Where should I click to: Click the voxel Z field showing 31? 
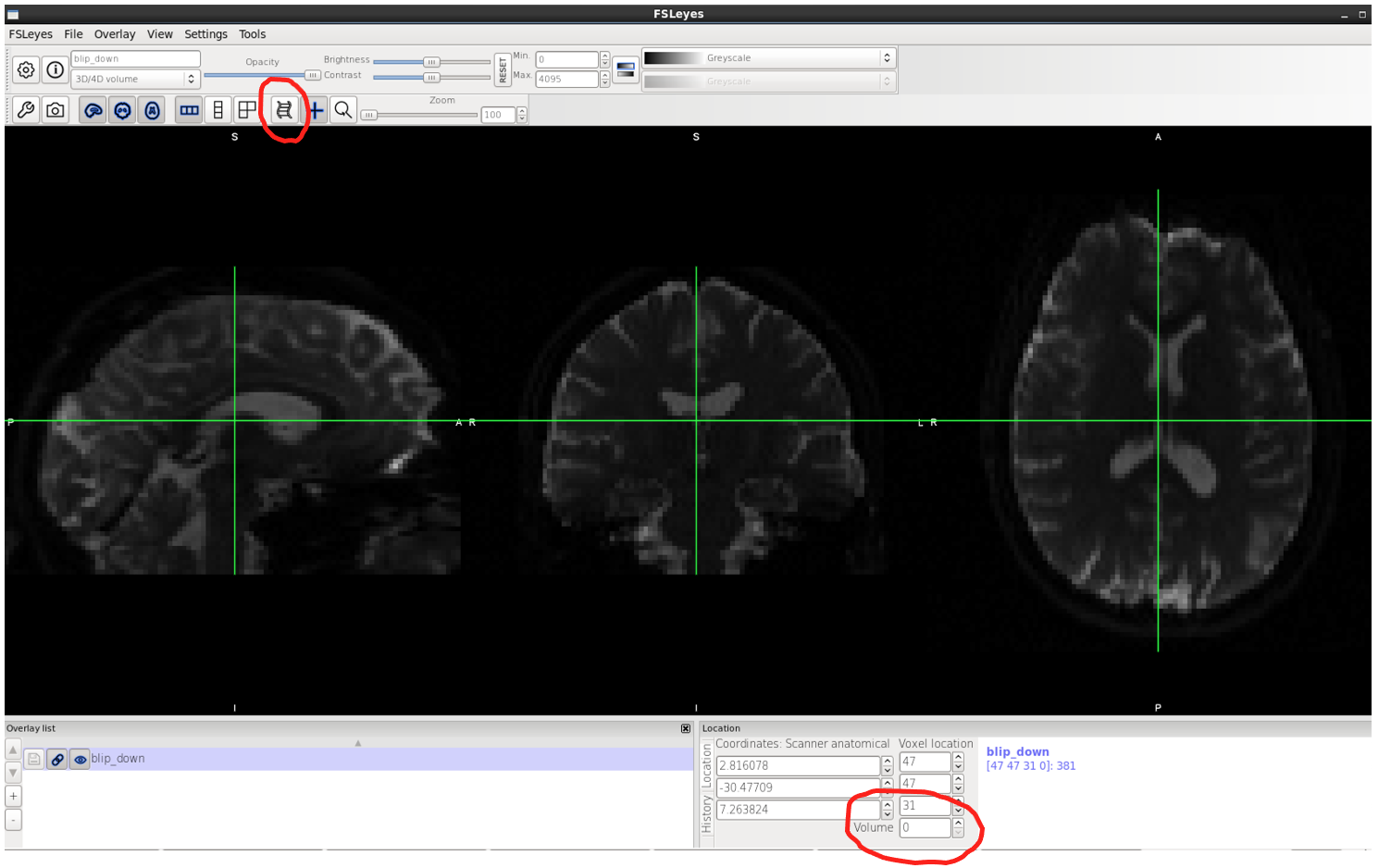click(x=925, y=806)
